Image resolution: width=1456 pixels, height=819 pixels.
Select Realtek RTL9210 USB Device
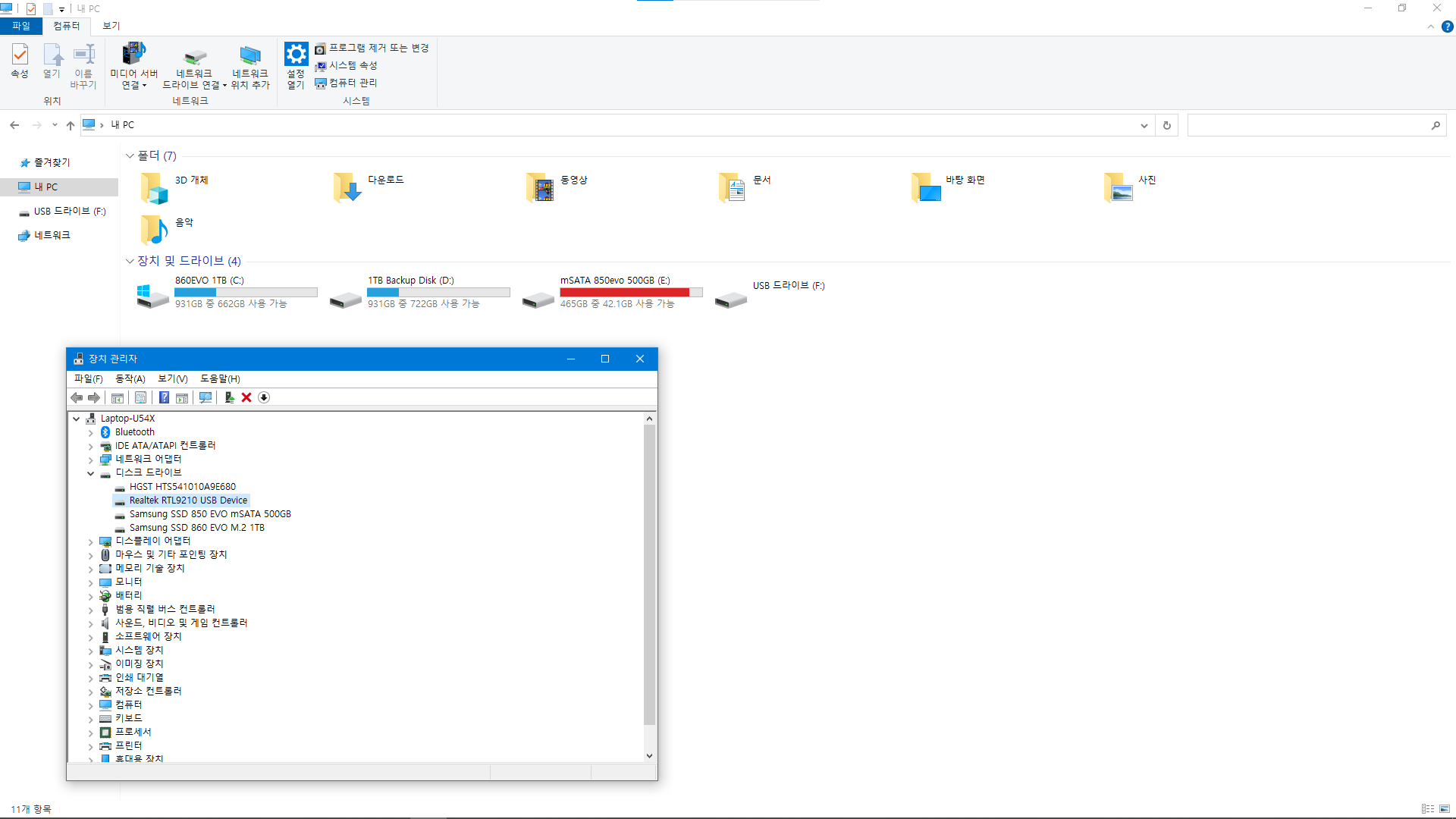point(181,500)
